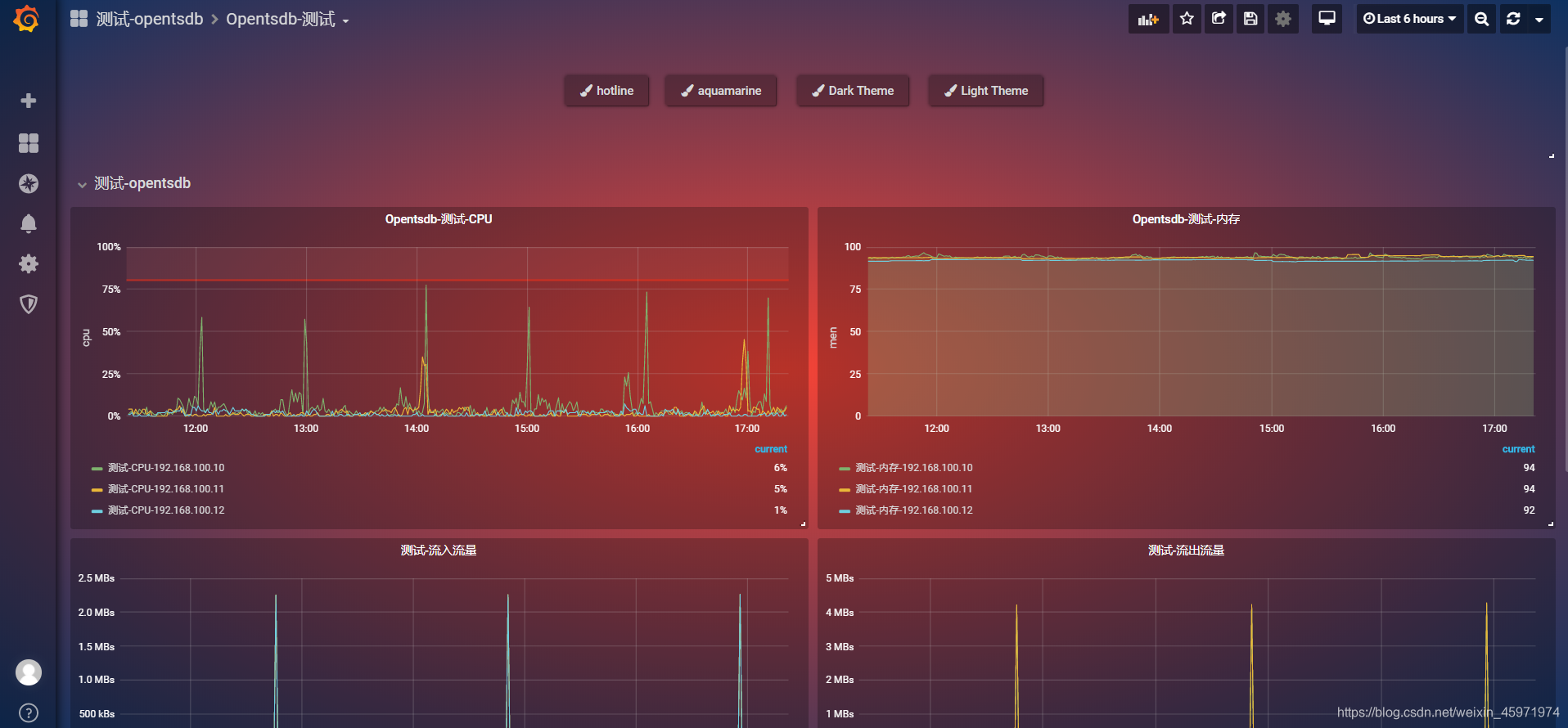Apply the aquamarine theme button
Image resolution: width=1568 pixels, height=728 pixels.
coord(721,91)
